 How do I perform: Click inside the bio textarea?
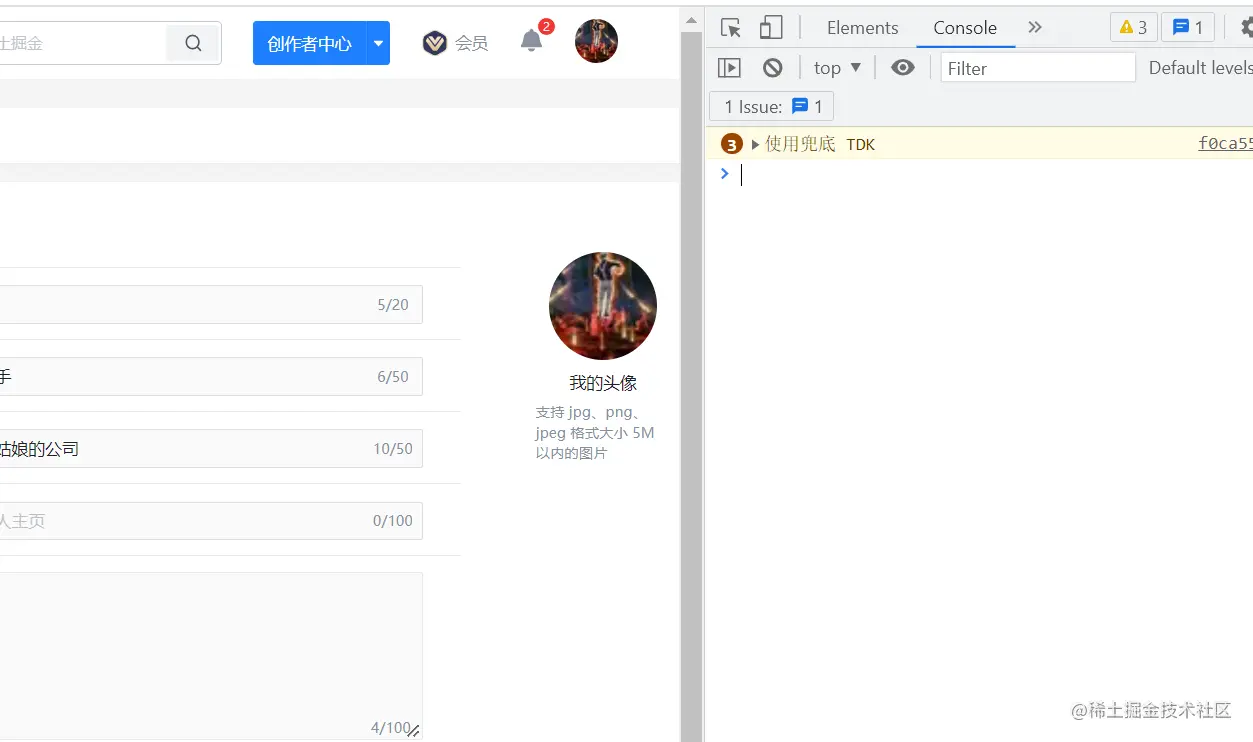[x=211, y=655]
